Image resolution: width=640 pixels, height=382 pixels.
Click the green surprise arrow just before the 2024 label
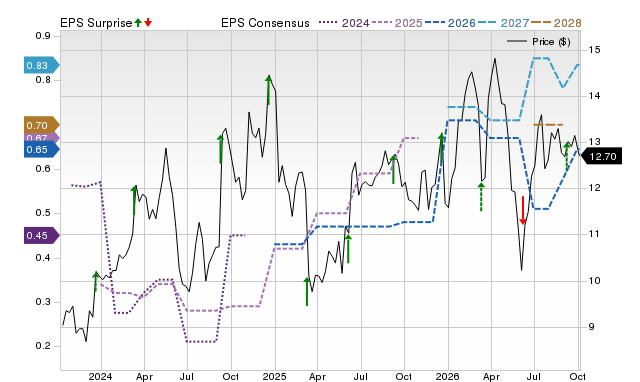(x=96, y=281)
